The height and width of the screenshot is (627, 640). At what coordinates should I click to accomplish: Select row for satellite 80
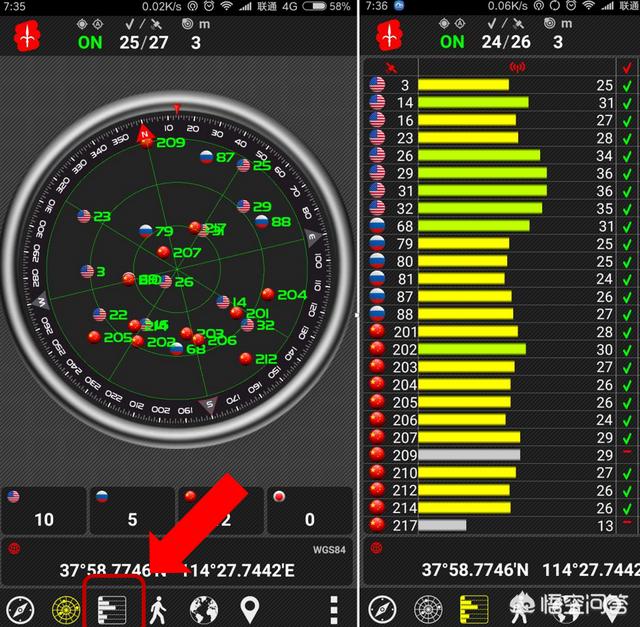pos(500,261)
